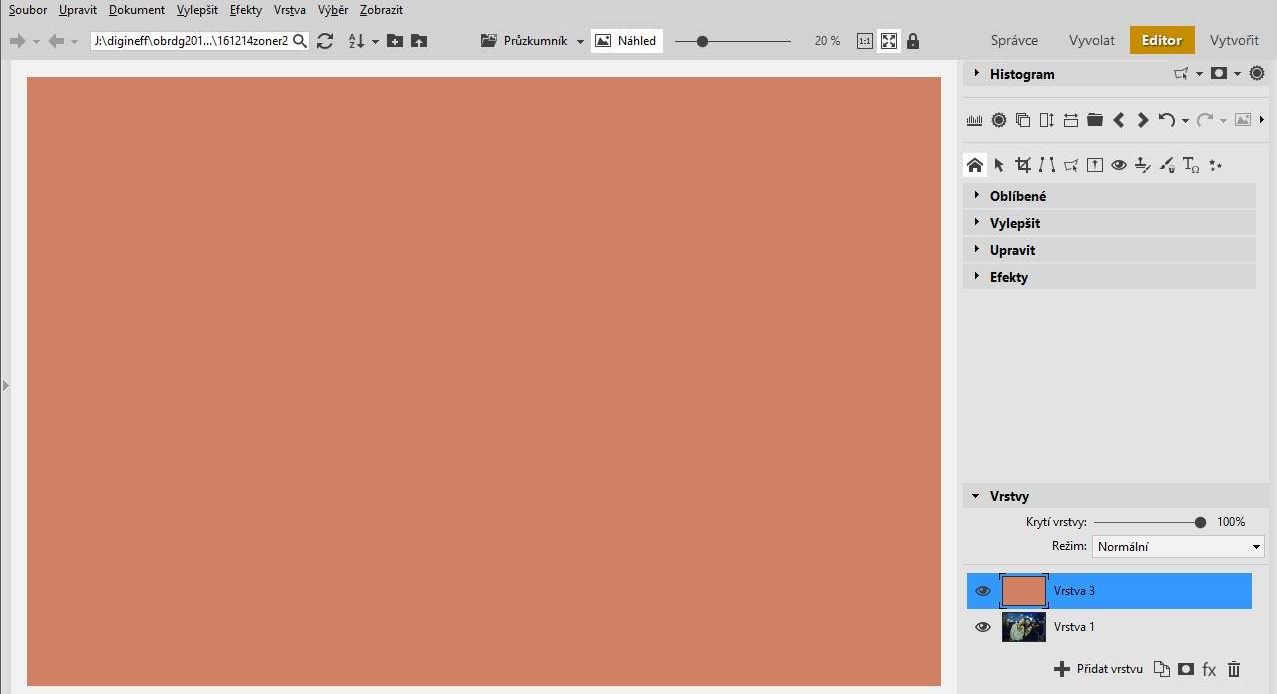Viewport: 1277px width, 694px height.
Task: Select the place image tool
Action: click(x=1095, y=165)
